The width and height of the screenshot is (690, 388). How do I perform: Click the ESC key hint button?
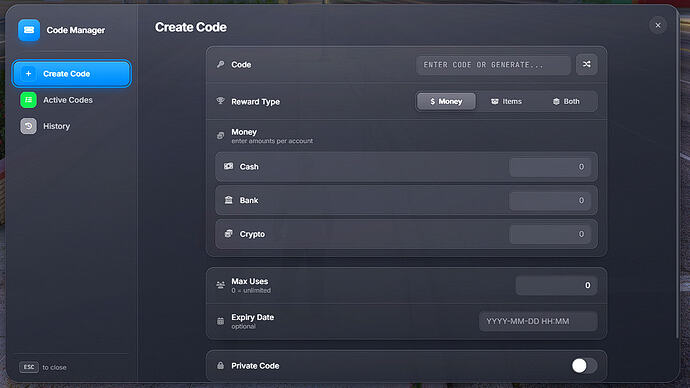point(29,367)
